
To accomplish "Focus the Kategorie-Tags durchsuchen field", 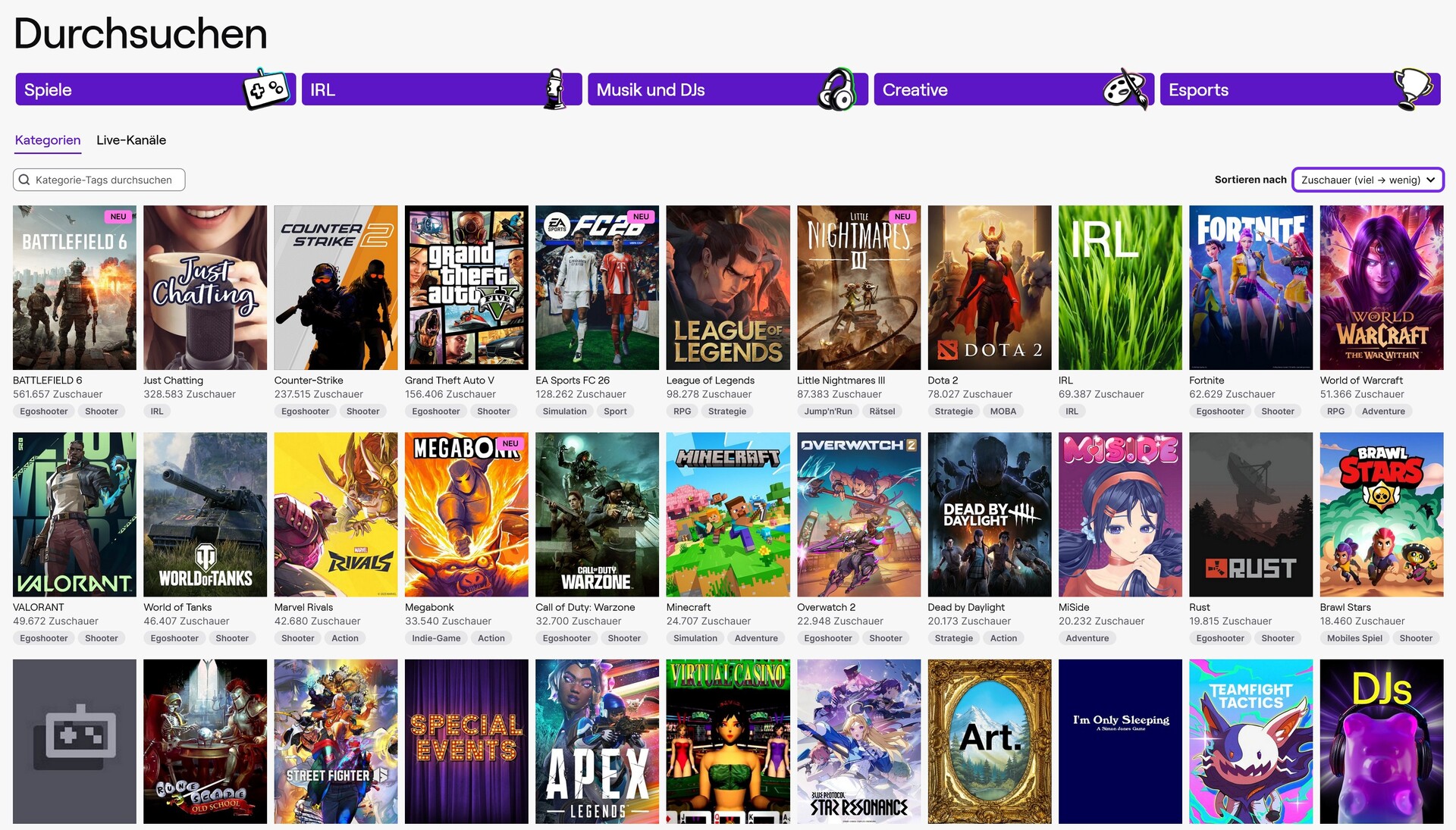I will coord(103,180).
